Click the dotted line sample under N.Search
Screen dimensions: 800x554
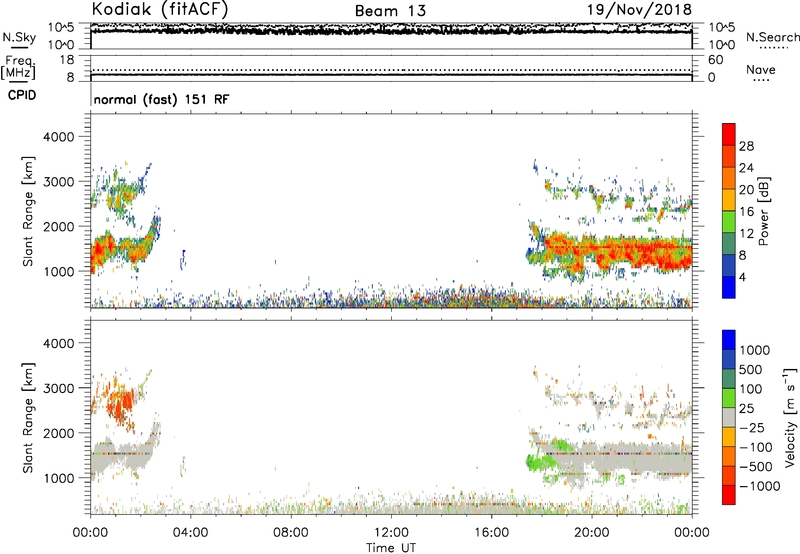(x=772, y=48)
